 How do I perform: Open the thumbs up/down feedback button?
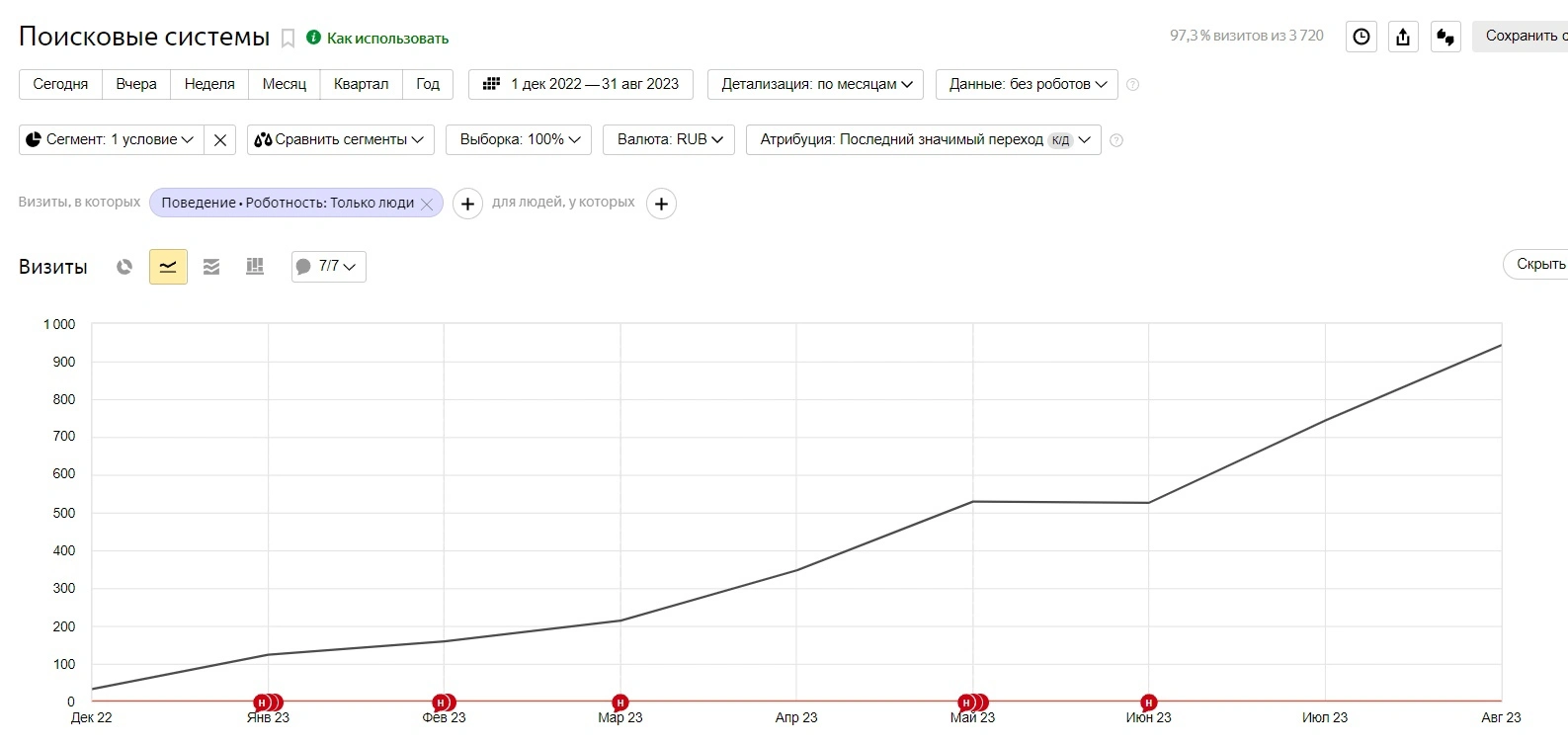(1445, 37)
